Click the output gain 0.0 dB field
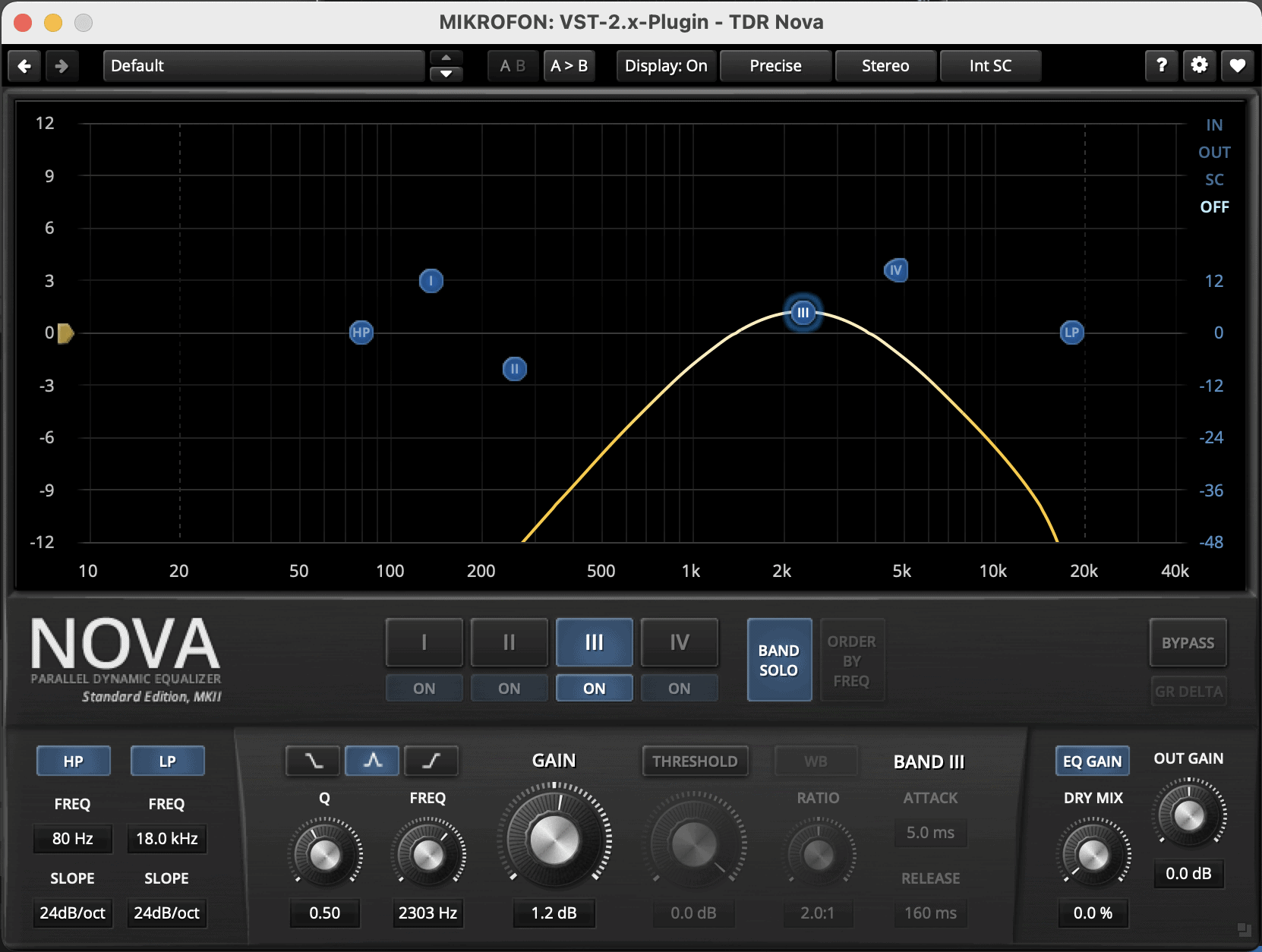 click(1189, 874)
